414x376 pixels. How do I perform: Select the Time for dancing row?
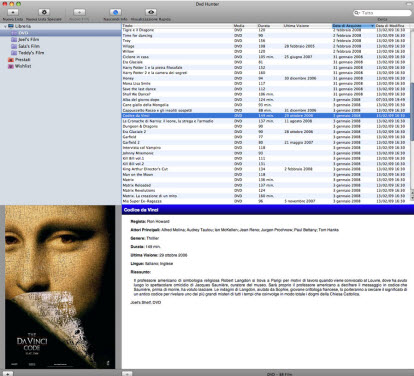(266, 35)
